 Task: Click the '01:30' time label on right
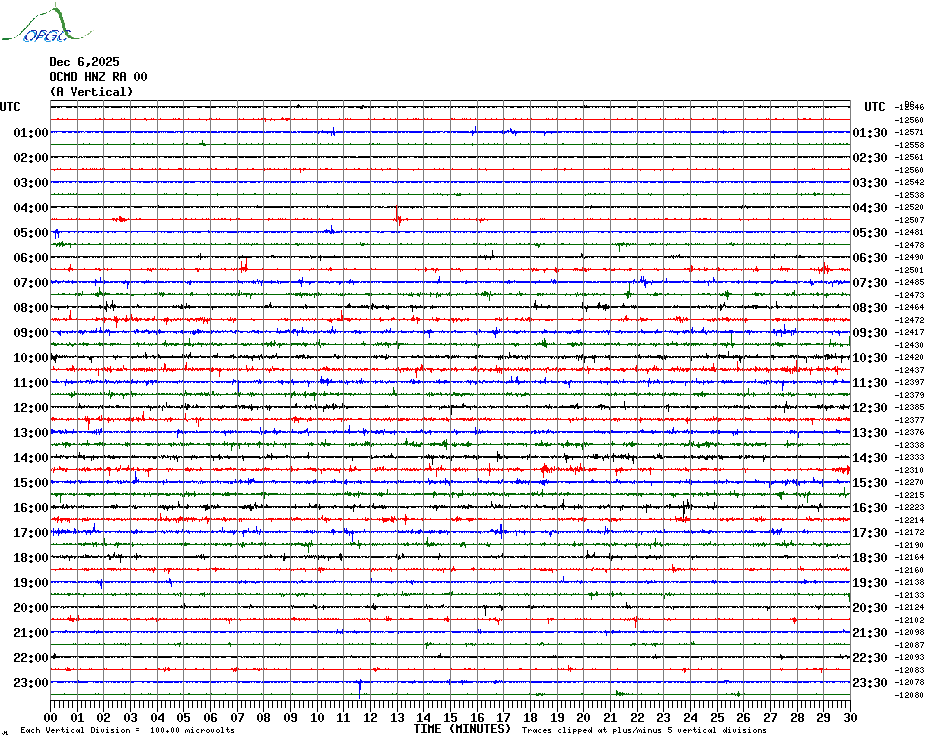click(x=870, y=133)
